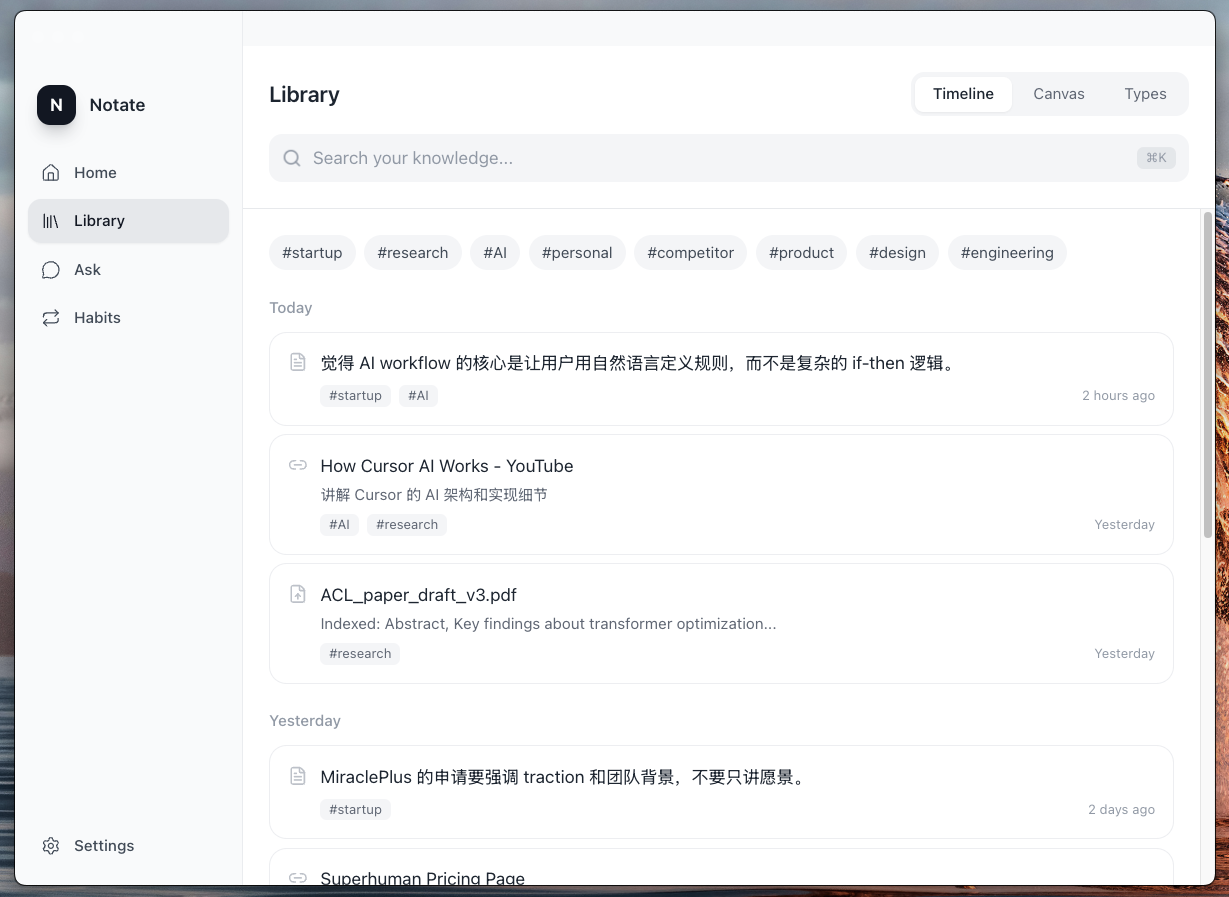Click file icon beside ACL_paper_draft_v3.pdf
This screenshot has height=897, width=1229.
point(297,594)
